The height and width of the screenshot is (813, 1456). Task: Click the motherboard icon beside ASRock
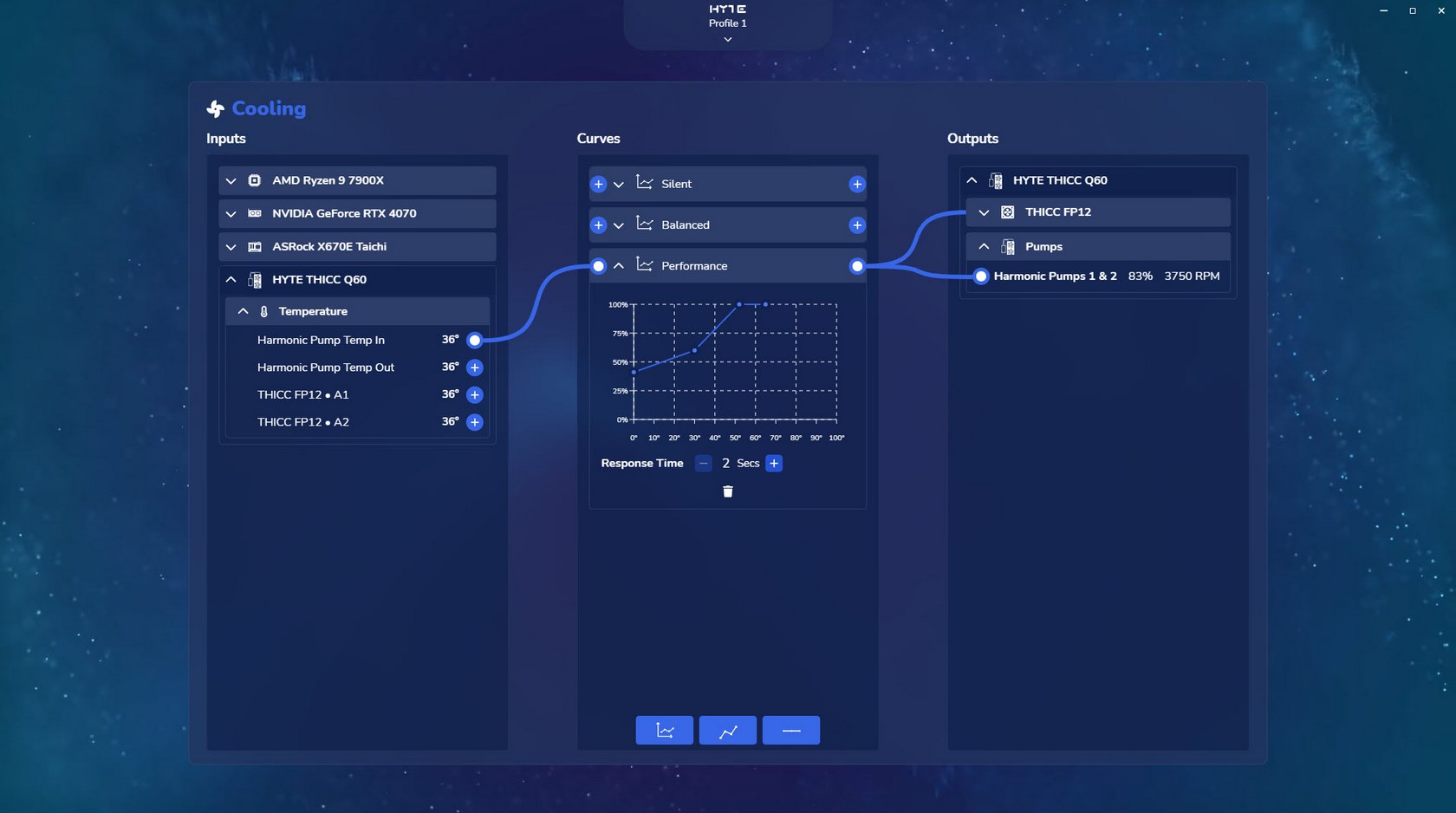click(x=255, y=247)
